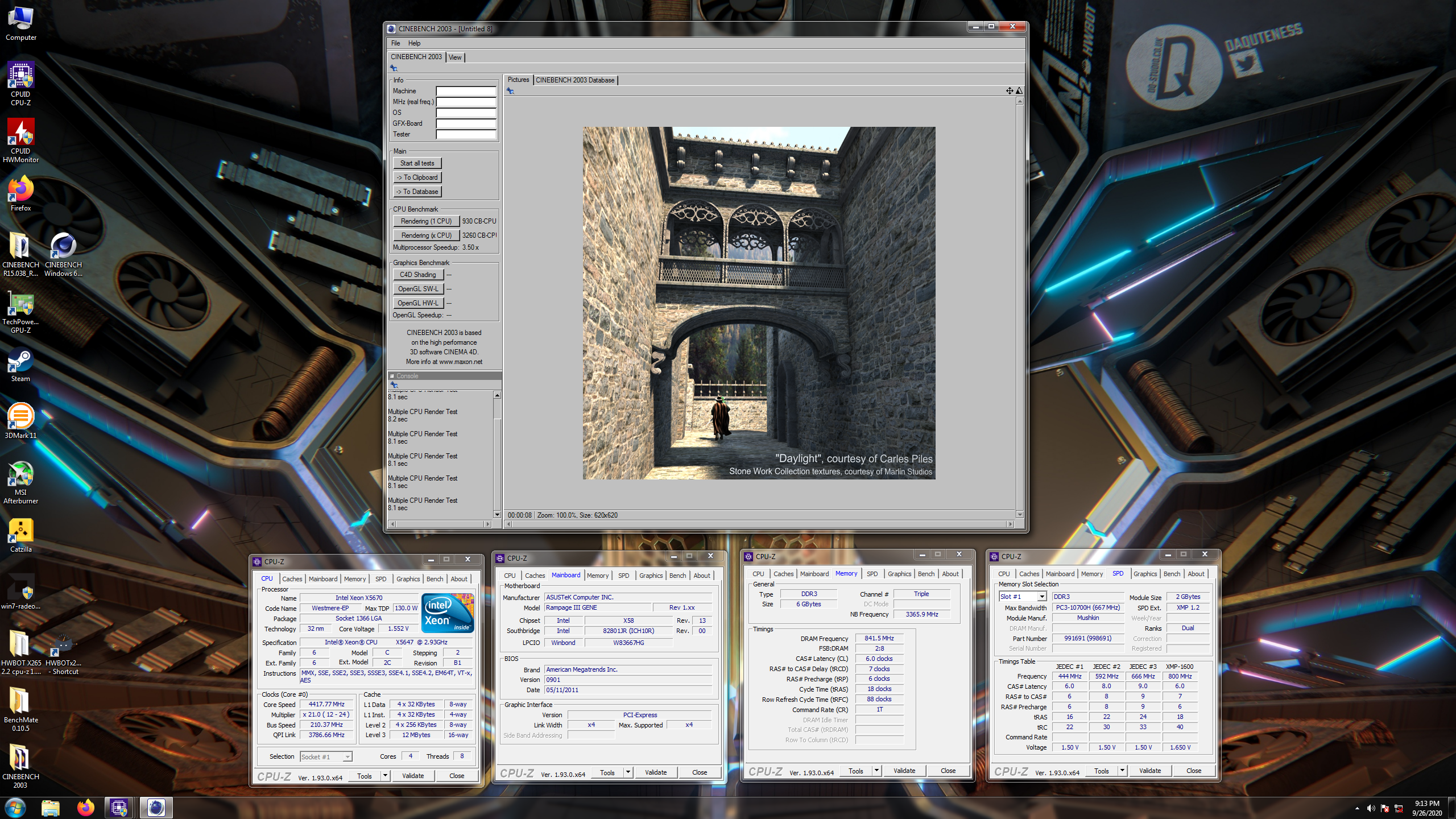Click picture viewer horizontal scrollbar right arrow
Screen dimensions: 1456x819
(x=1010, y=524)
